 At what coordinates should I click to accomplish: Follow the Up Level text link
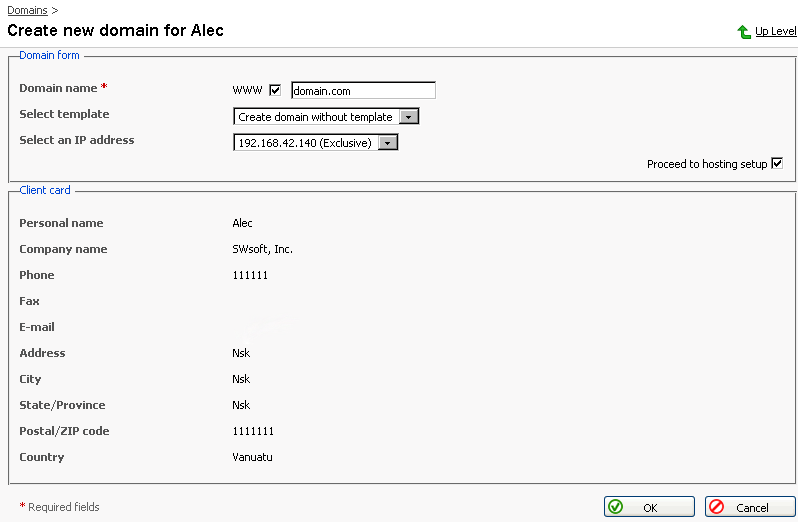click(775, 32)
